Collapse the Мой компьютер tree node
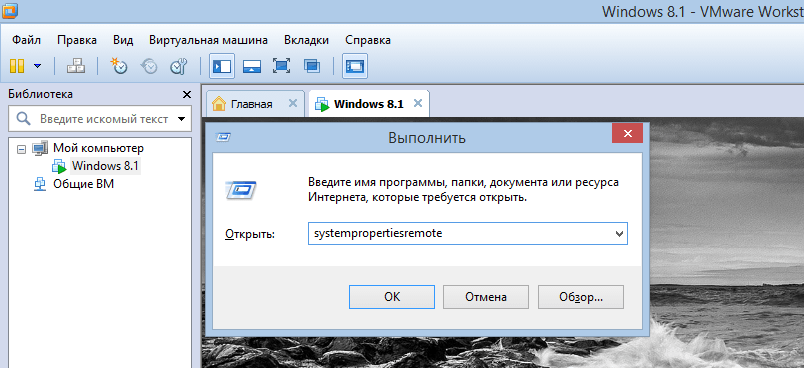This screenshot has width=804, height=368. click(21, 149)
